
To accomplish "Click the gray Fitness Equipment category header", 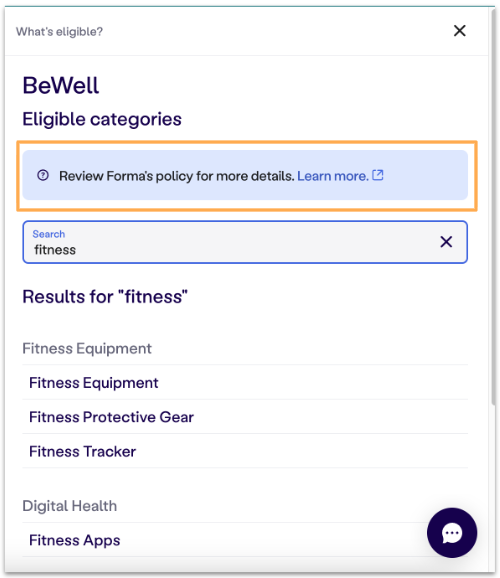I will [87, 348].
